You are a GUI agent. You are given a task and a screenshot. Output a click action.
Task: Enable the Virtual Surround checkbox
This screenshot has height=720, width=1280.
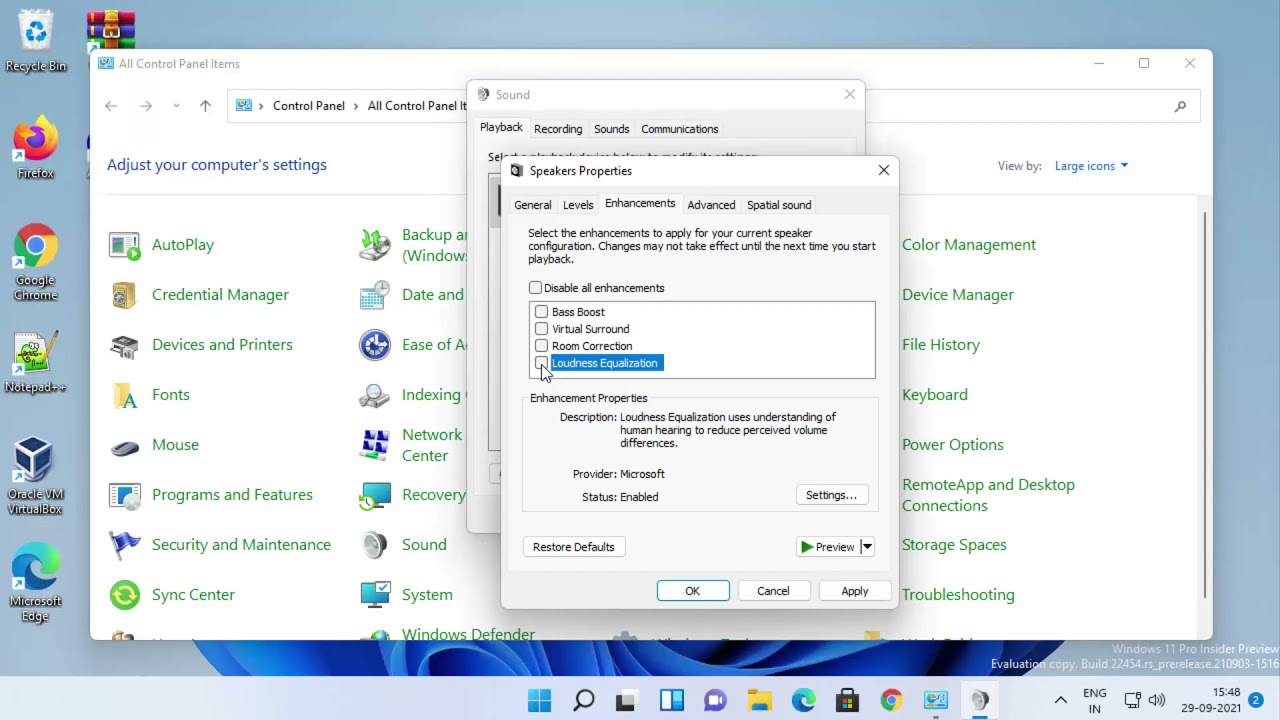[x=541, y=329]
